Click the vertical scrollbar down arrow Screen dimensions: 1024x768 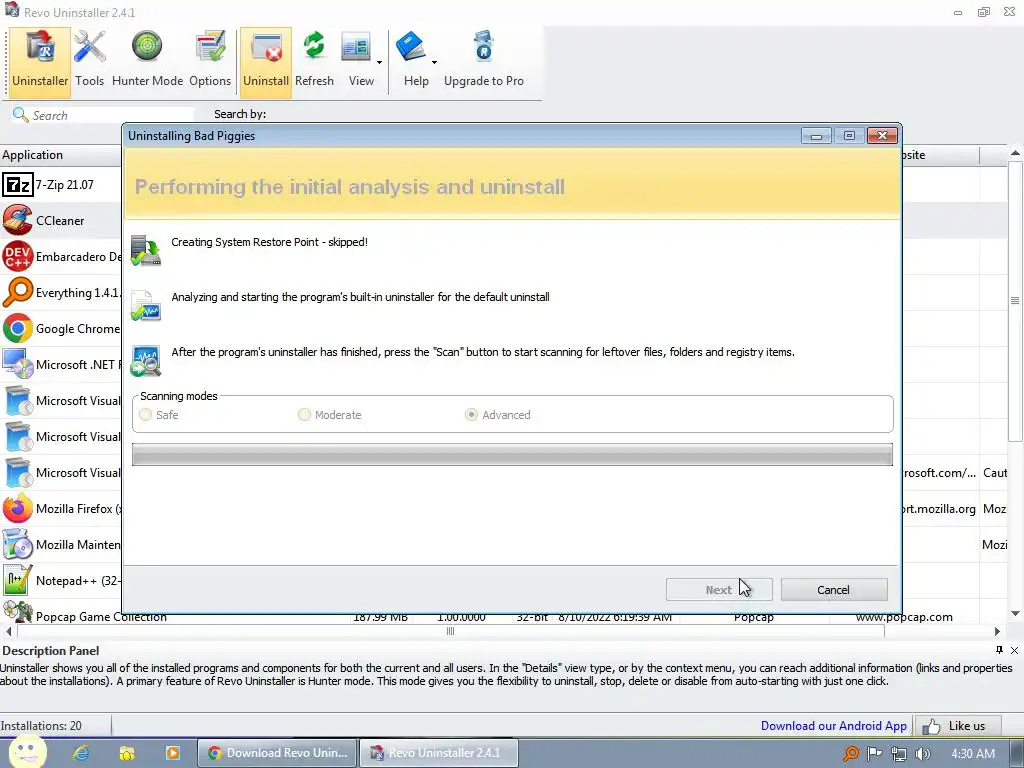1015,613
